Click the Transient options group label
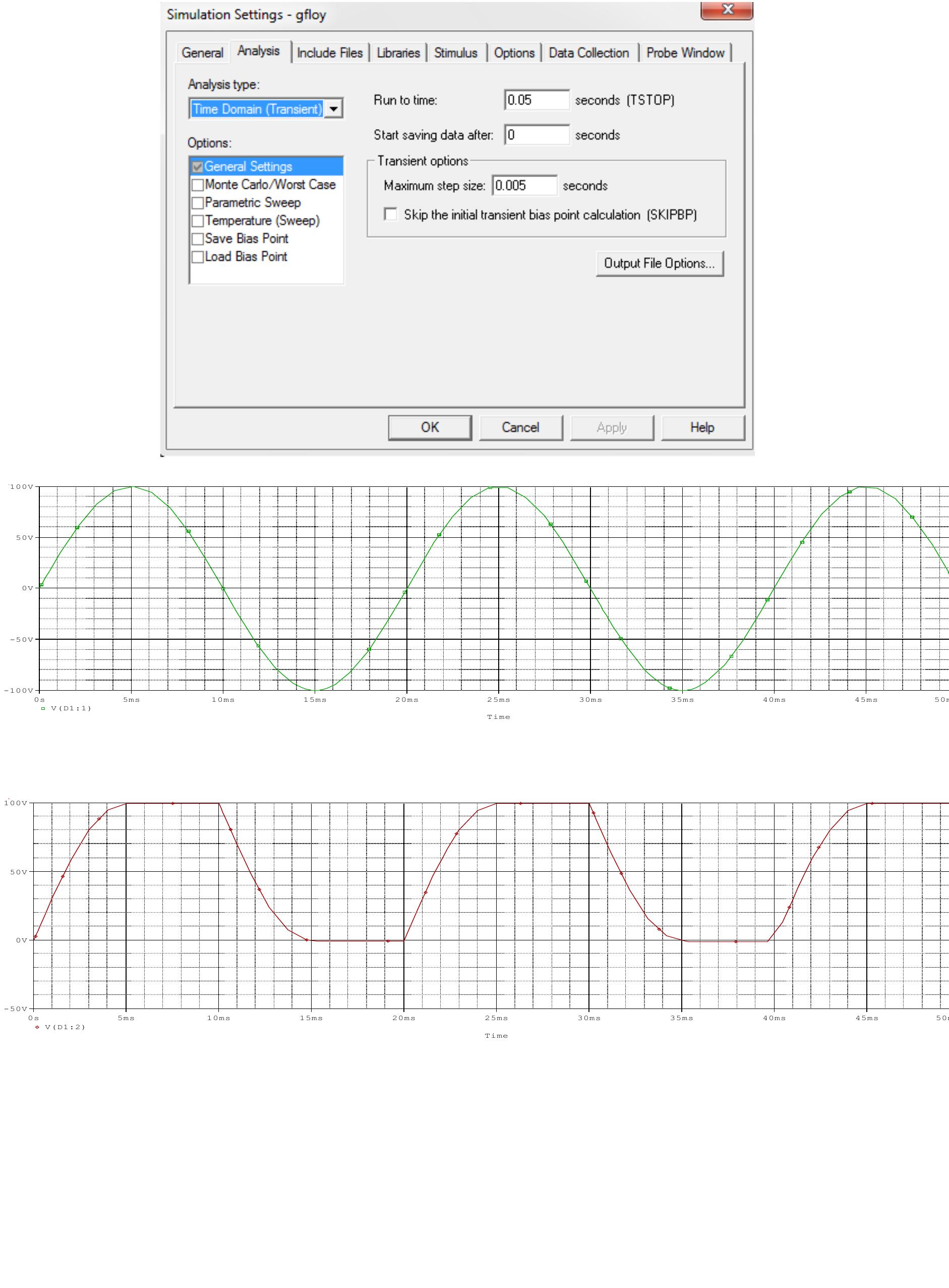This screenshot has height=1288, width=949. pyautogui.click(x=423, y=161)
